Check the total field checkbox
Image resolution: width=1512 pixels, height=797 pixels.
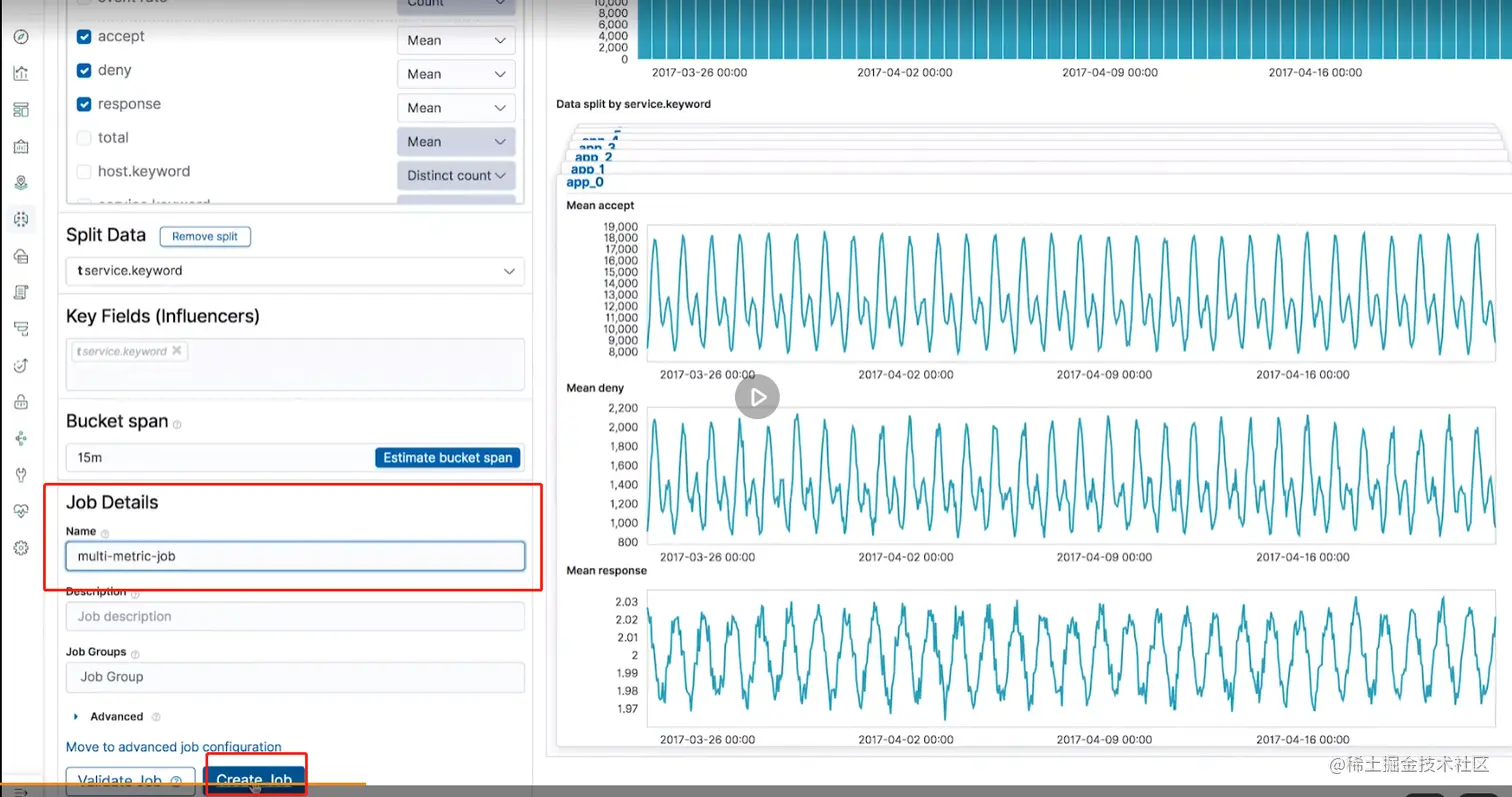(84, 138)
